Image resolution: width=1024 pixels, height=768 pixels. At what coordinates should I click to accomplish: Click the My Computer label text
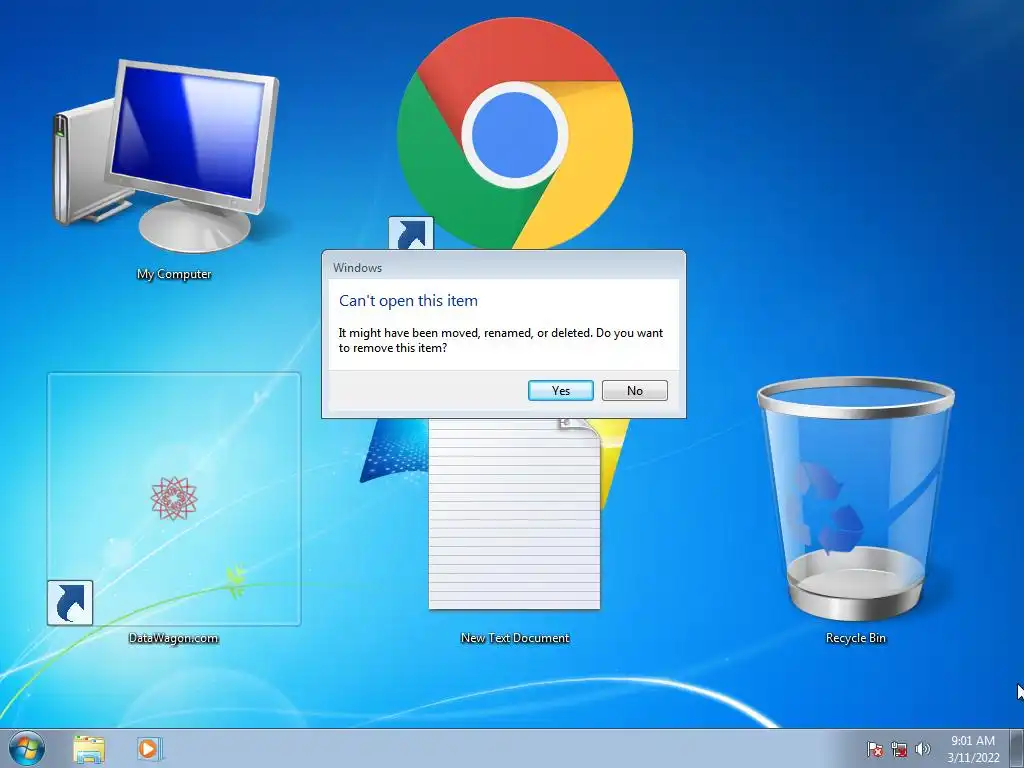(x=174, y=274)
